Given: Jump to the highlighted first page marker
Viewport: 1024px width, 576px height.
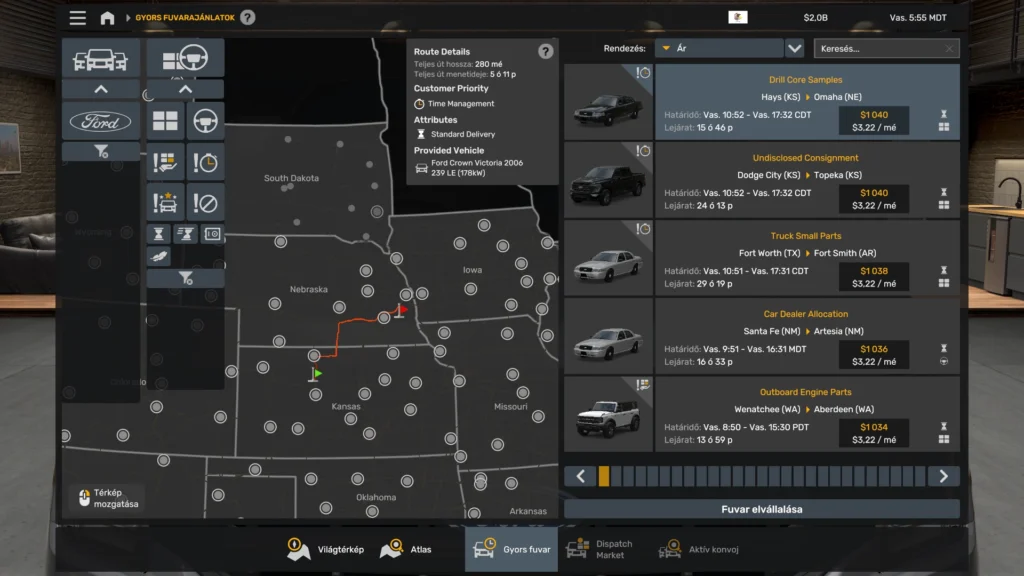Looking at the screenshot, I should click(604, 476).
